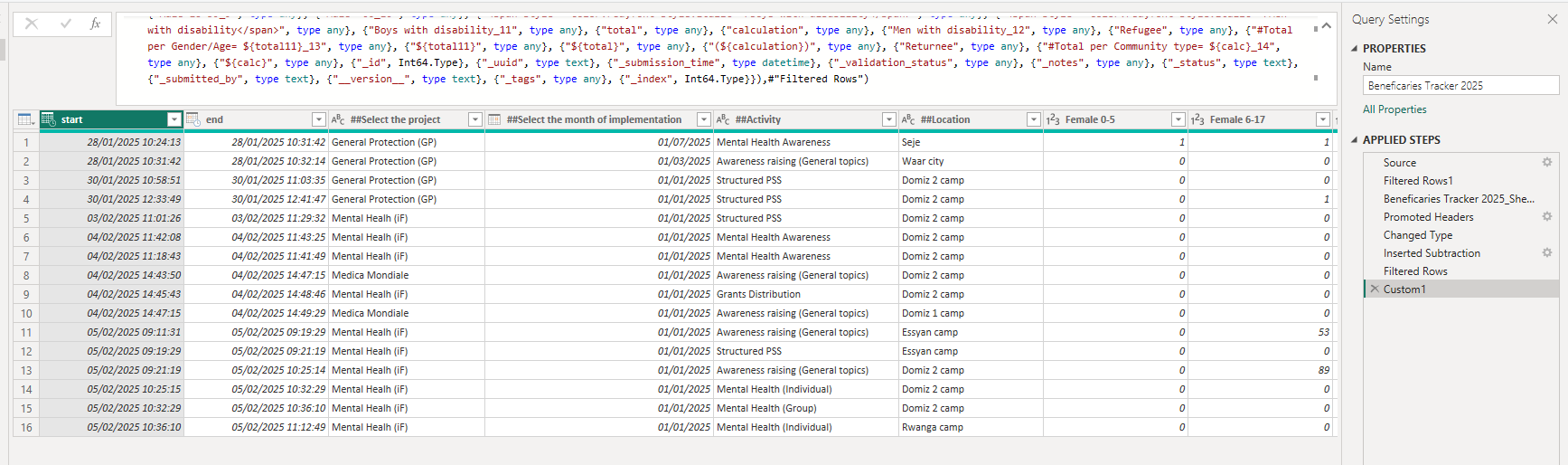Select the Changed Type applied step
1568x465 pixels.
click(x=1417, y=234)
